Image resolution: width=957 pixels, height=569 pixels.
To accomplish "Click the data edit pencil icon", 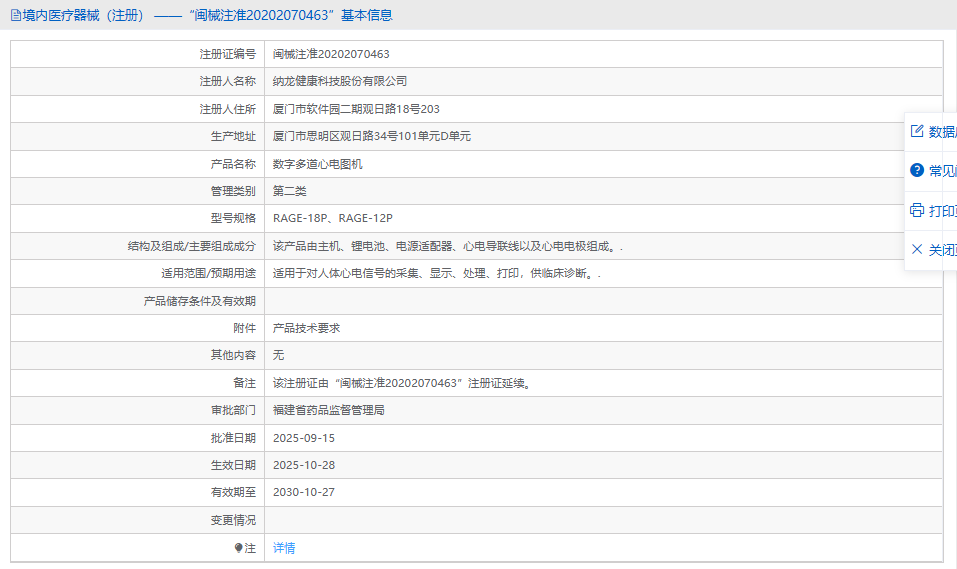I will pyautogui.click(x=917, y=131).
